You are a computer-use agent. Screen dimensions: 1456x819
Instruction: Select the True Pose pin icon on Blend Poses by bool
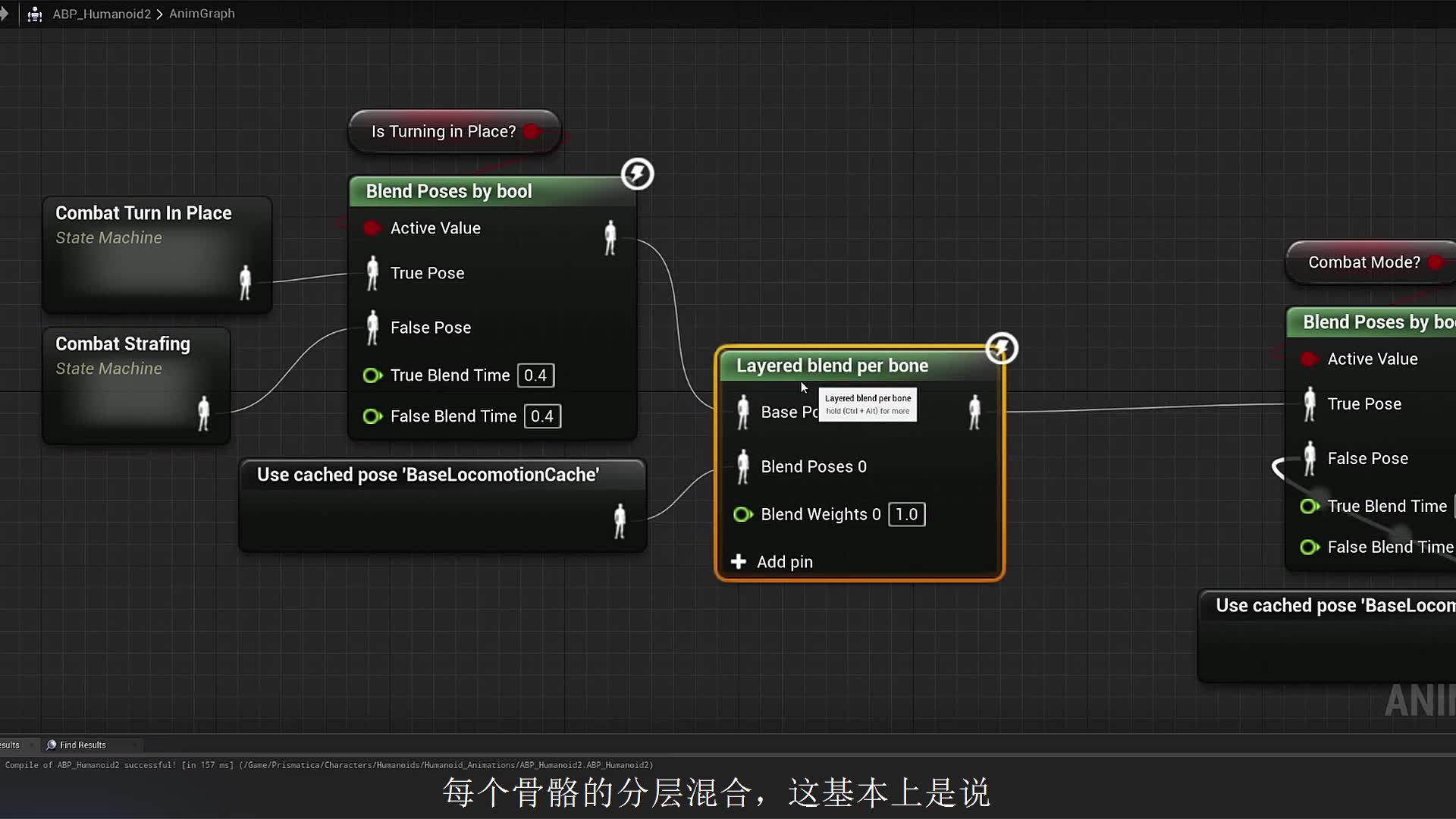372,274
